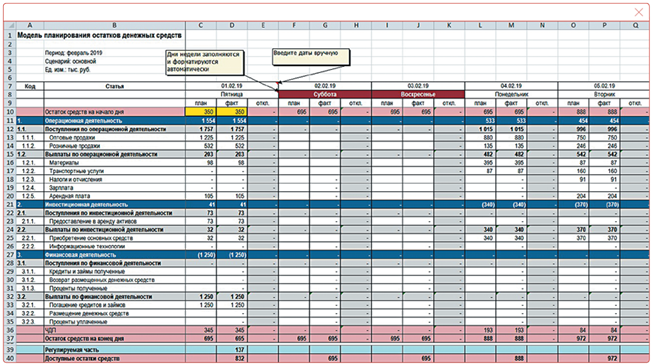
Task: Click the 'Оптовые продажи' row label
Action: [x=72, y=137]
